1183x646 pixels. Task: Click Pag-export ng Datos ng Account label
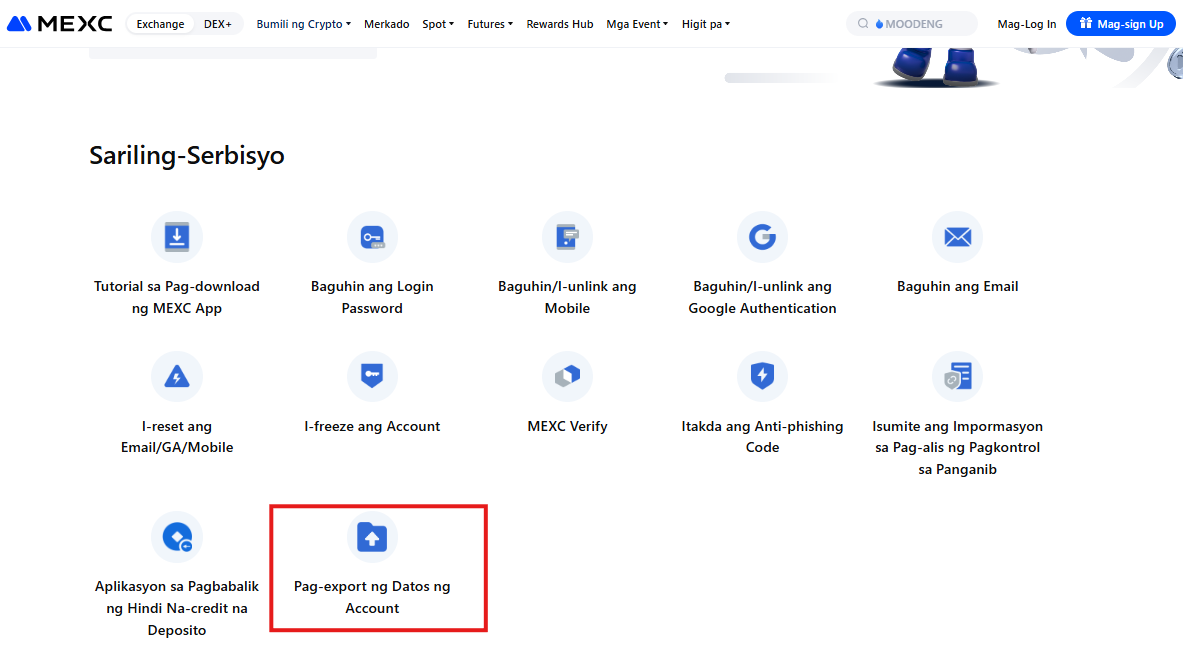coord(372,597)
